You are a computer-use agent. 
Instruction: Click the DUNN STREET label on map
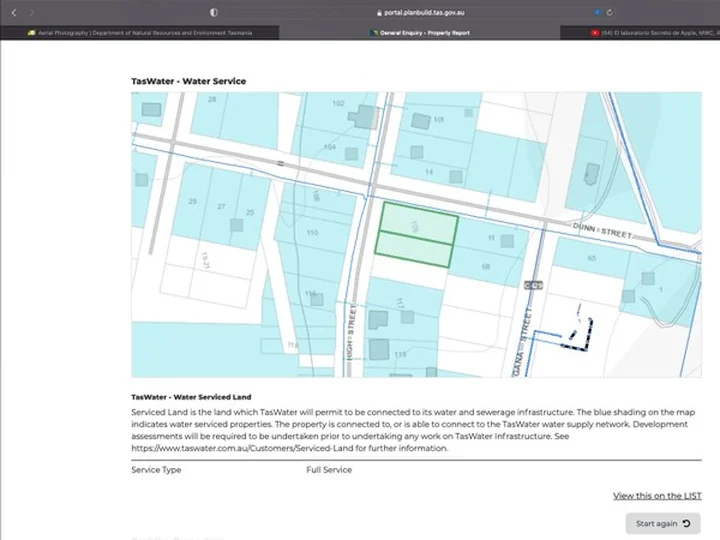(602, 231)
